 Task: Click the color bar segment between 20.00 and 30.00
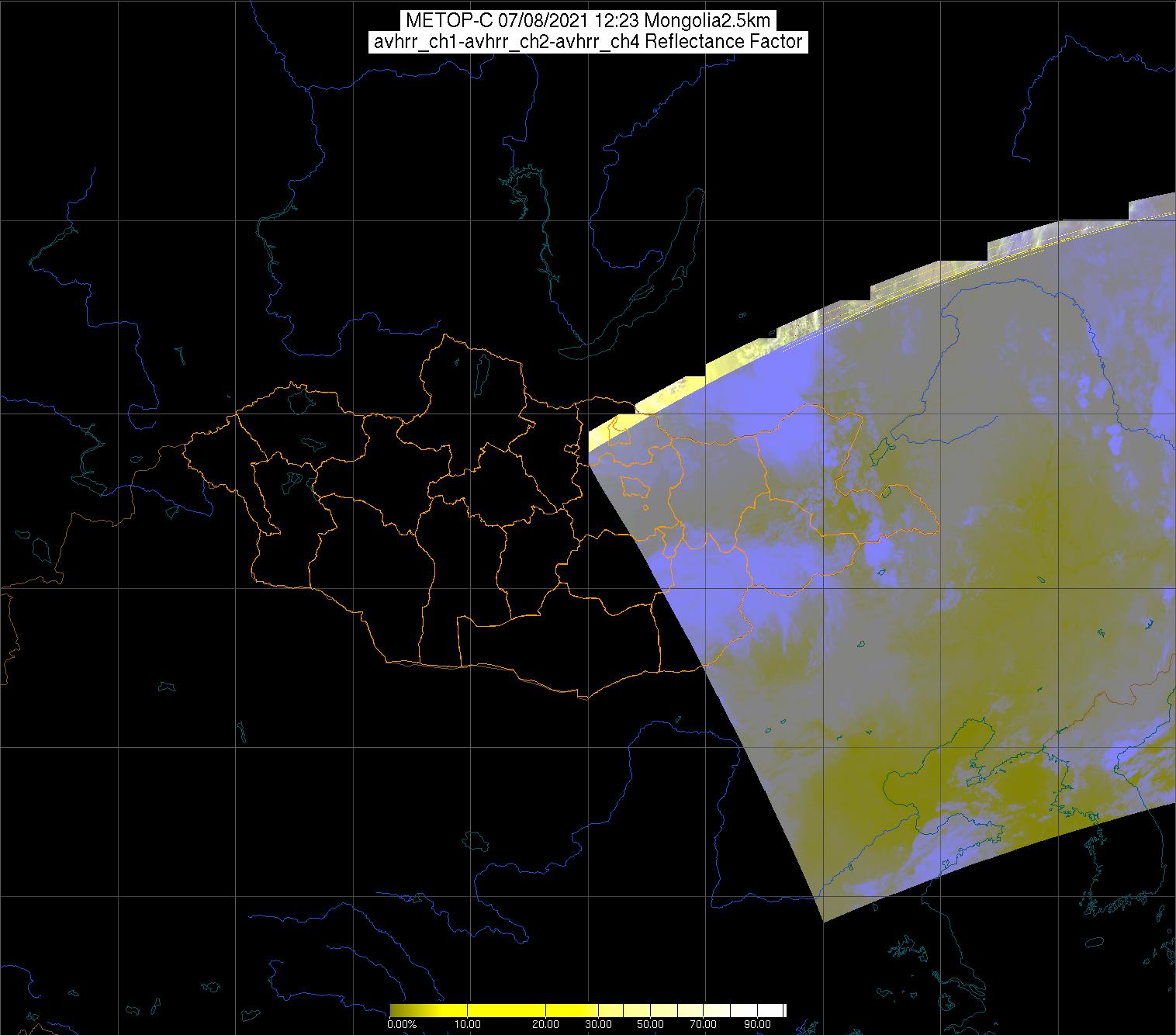[x=572, y=1010]
